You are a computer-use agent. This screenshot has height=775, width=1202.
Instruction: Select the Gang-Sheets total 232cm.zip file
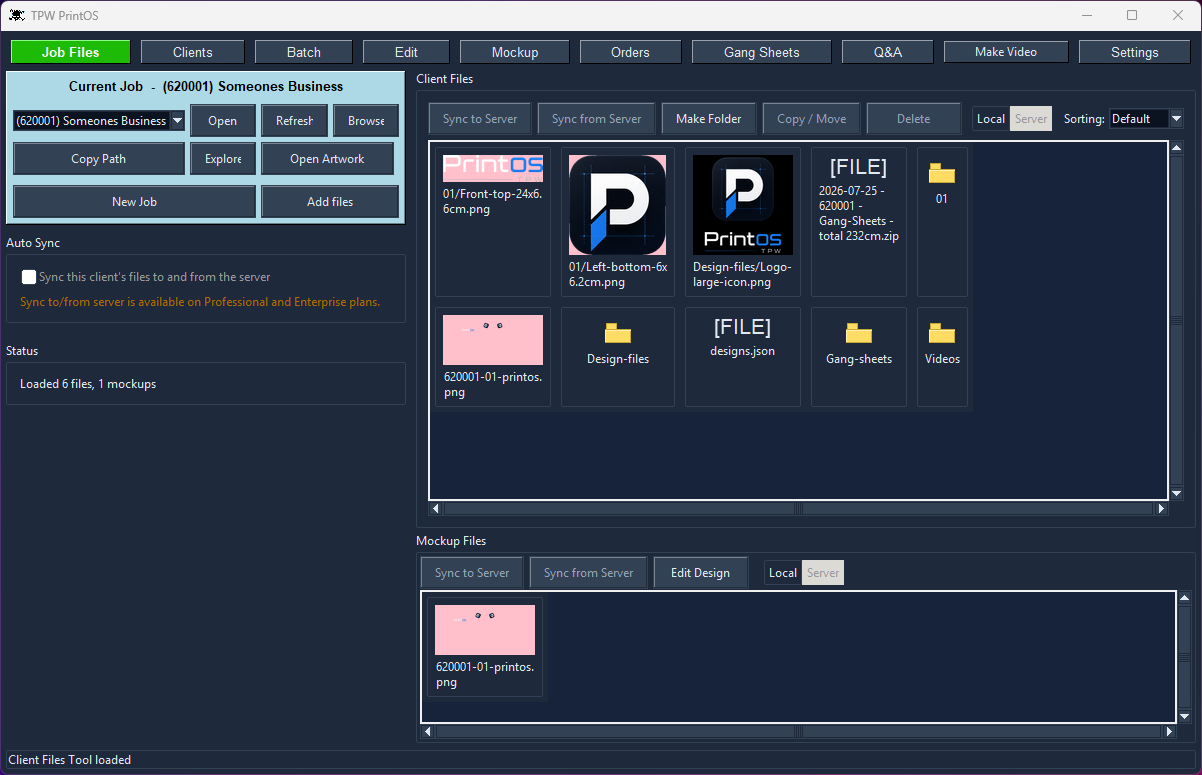(x=859, y=222)
